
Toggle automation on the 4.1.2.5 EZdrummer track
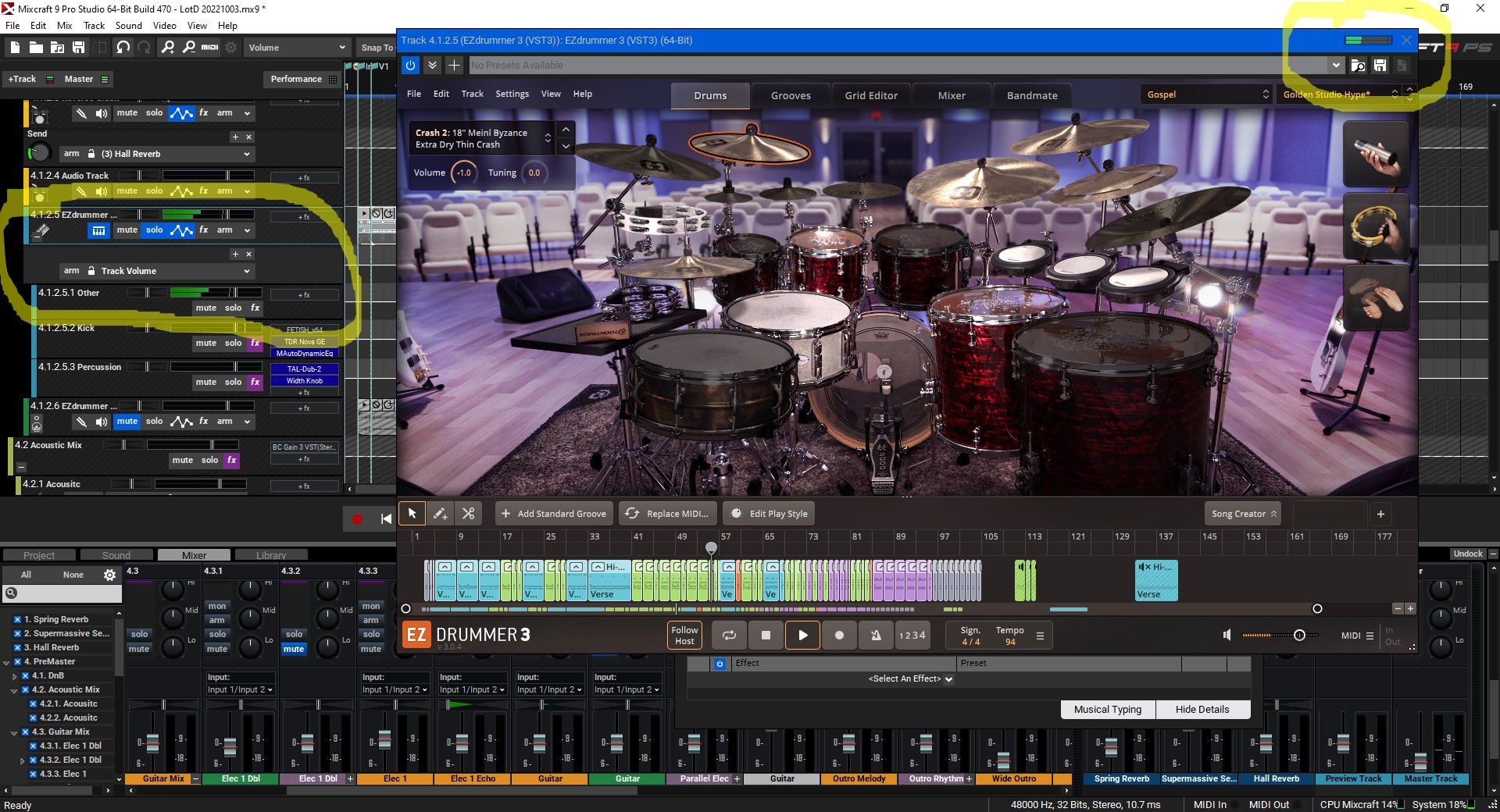[x=181, y=230]
